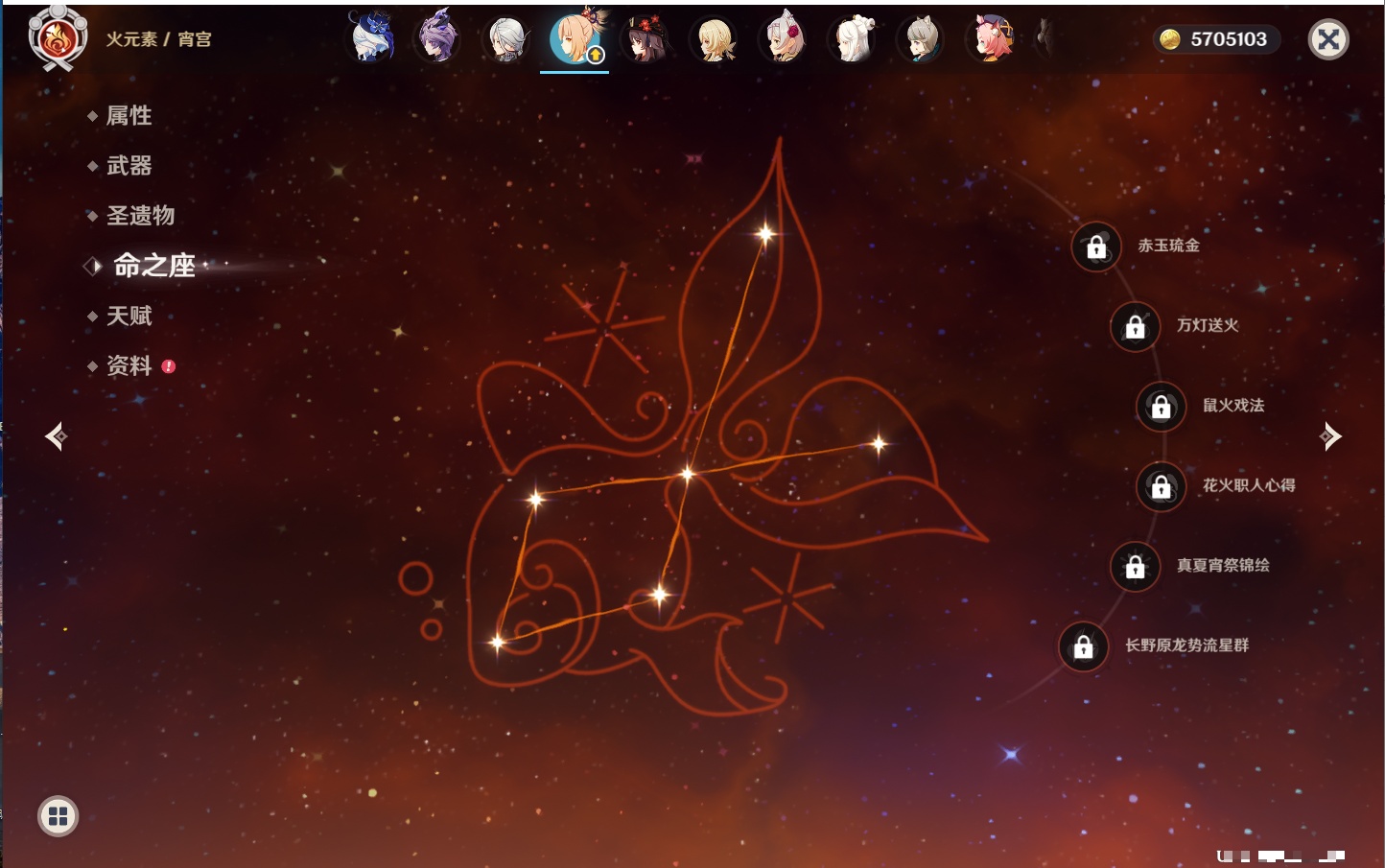Choose the silver-haired avatar left of Yoimiya

(507, 39)
